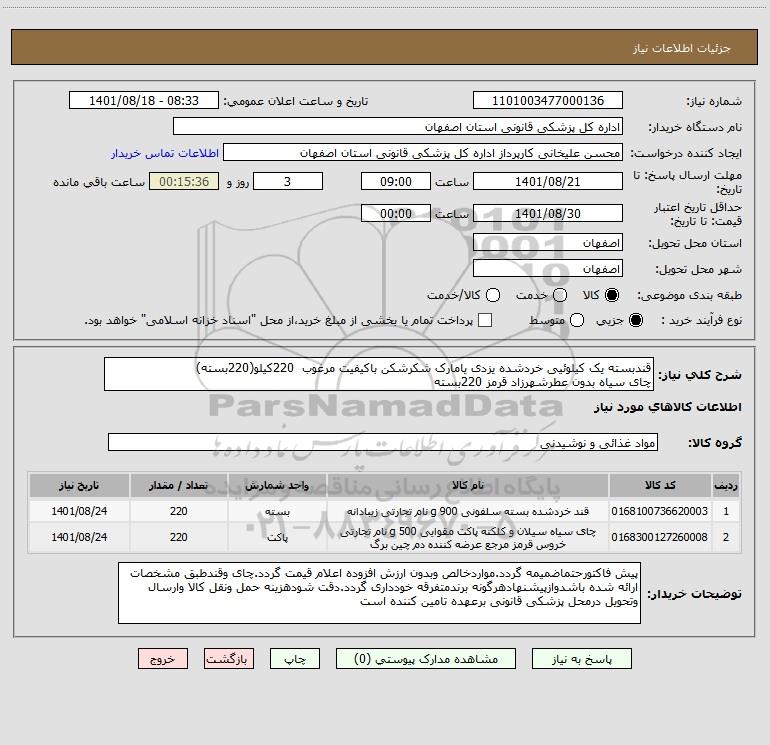Image resolution: width=770 pixels, height=745 pixels.
Task: Click the استان محل تحویل field
Action: 548,243
